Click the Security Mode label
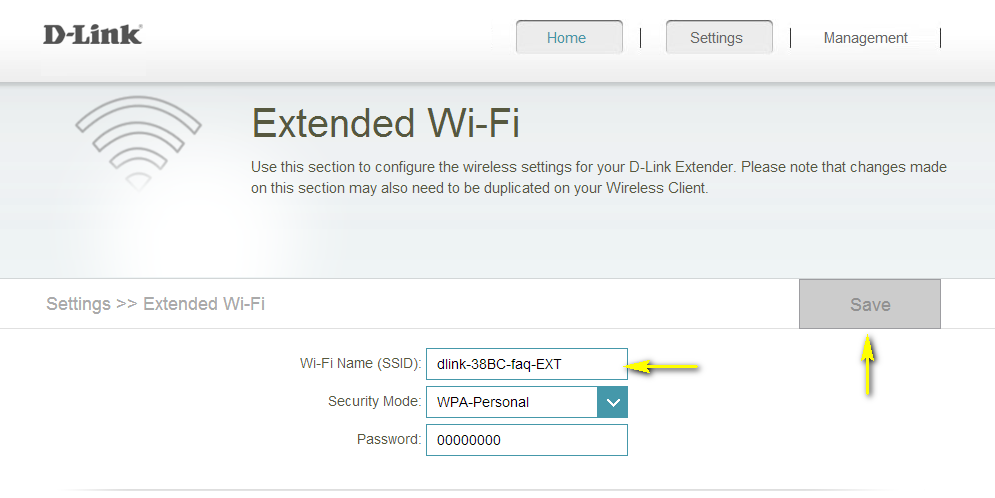 [x=374, y=402]
